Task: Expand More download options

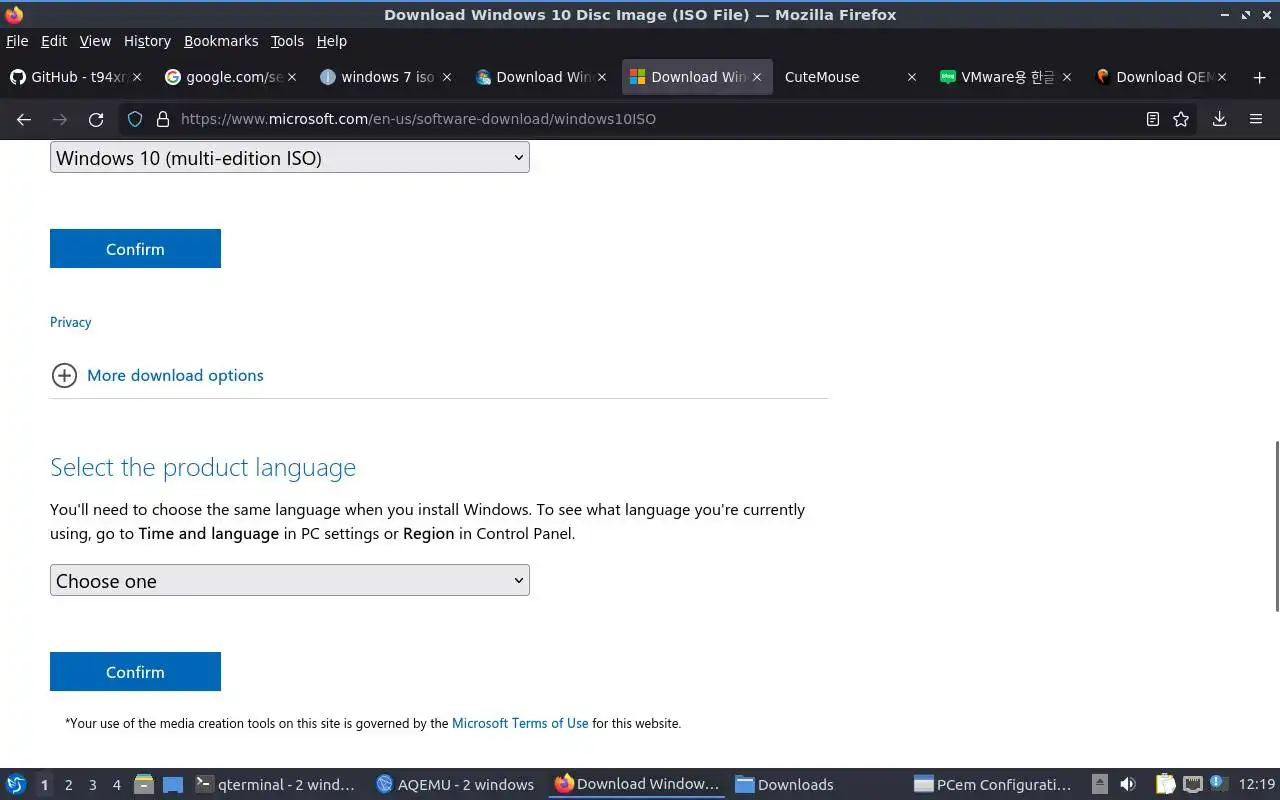Action: pos(175,375)
